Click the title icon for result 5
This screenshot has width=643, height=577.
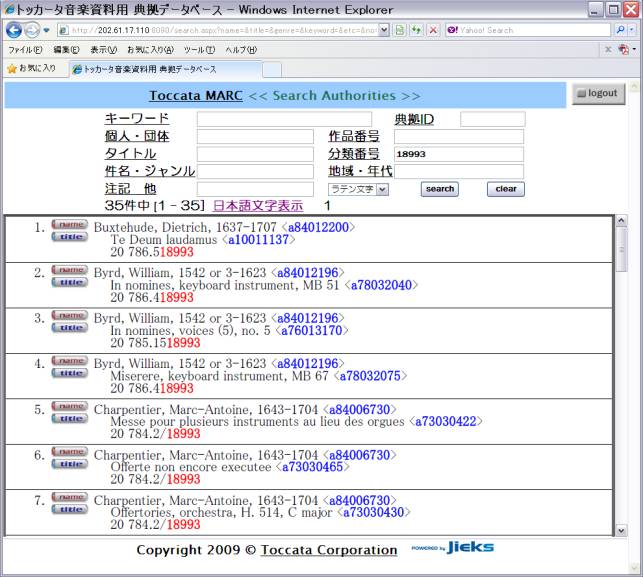(69, 419)
